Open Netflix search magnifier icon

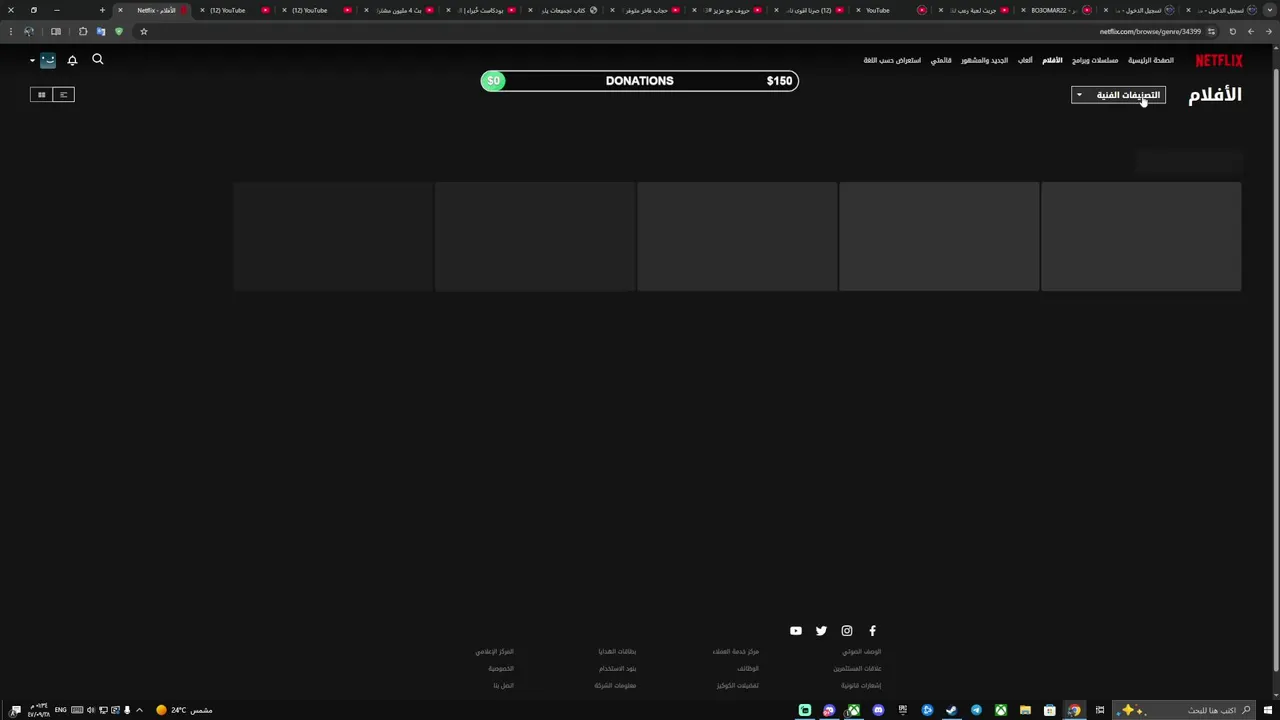tap(98, 60)
